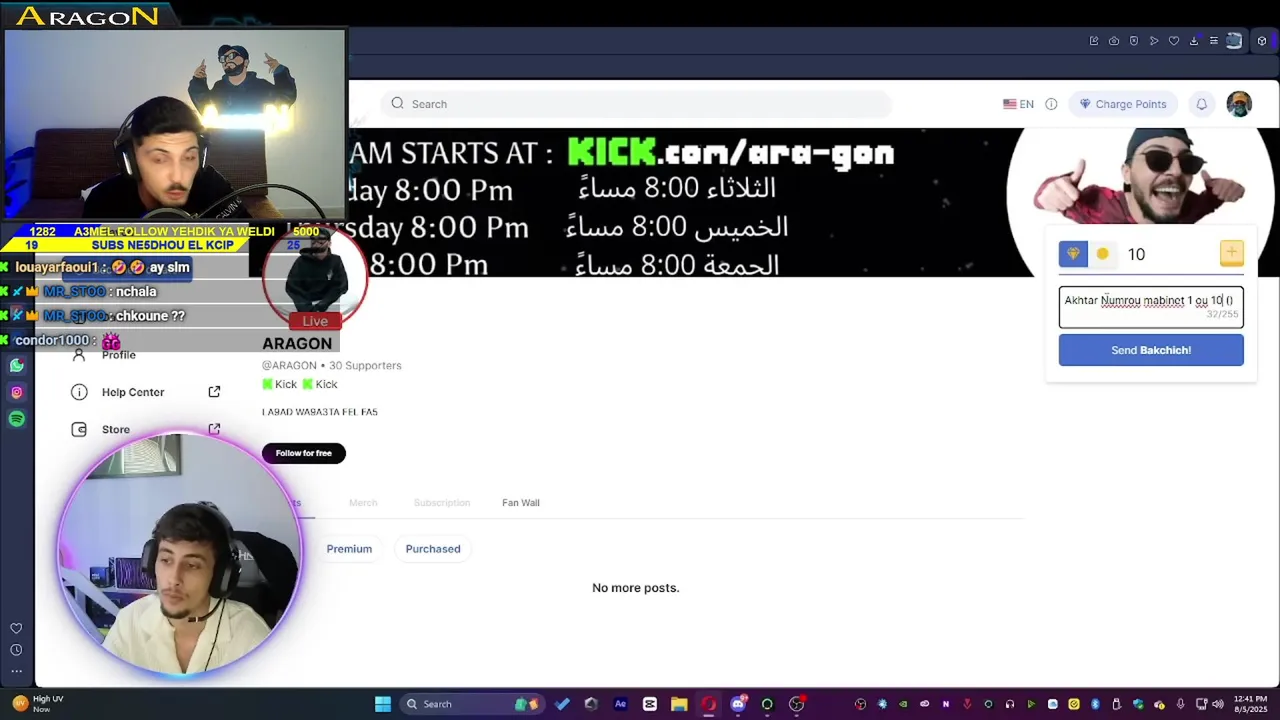Click the Windows taskbar Search box
The width and height of the screenshot is (1280, 720).
(471, 704)
